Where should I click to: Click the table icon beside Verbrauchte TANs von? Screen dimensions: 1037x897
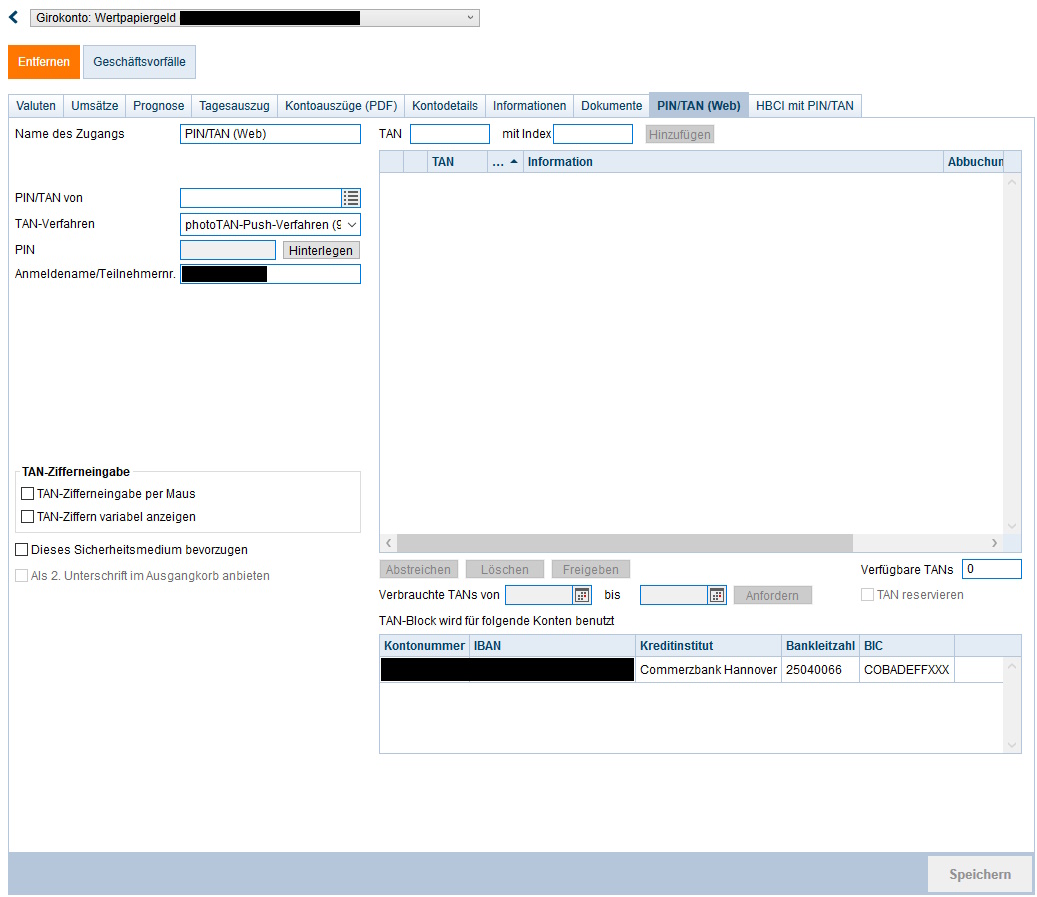click(583, 594)
